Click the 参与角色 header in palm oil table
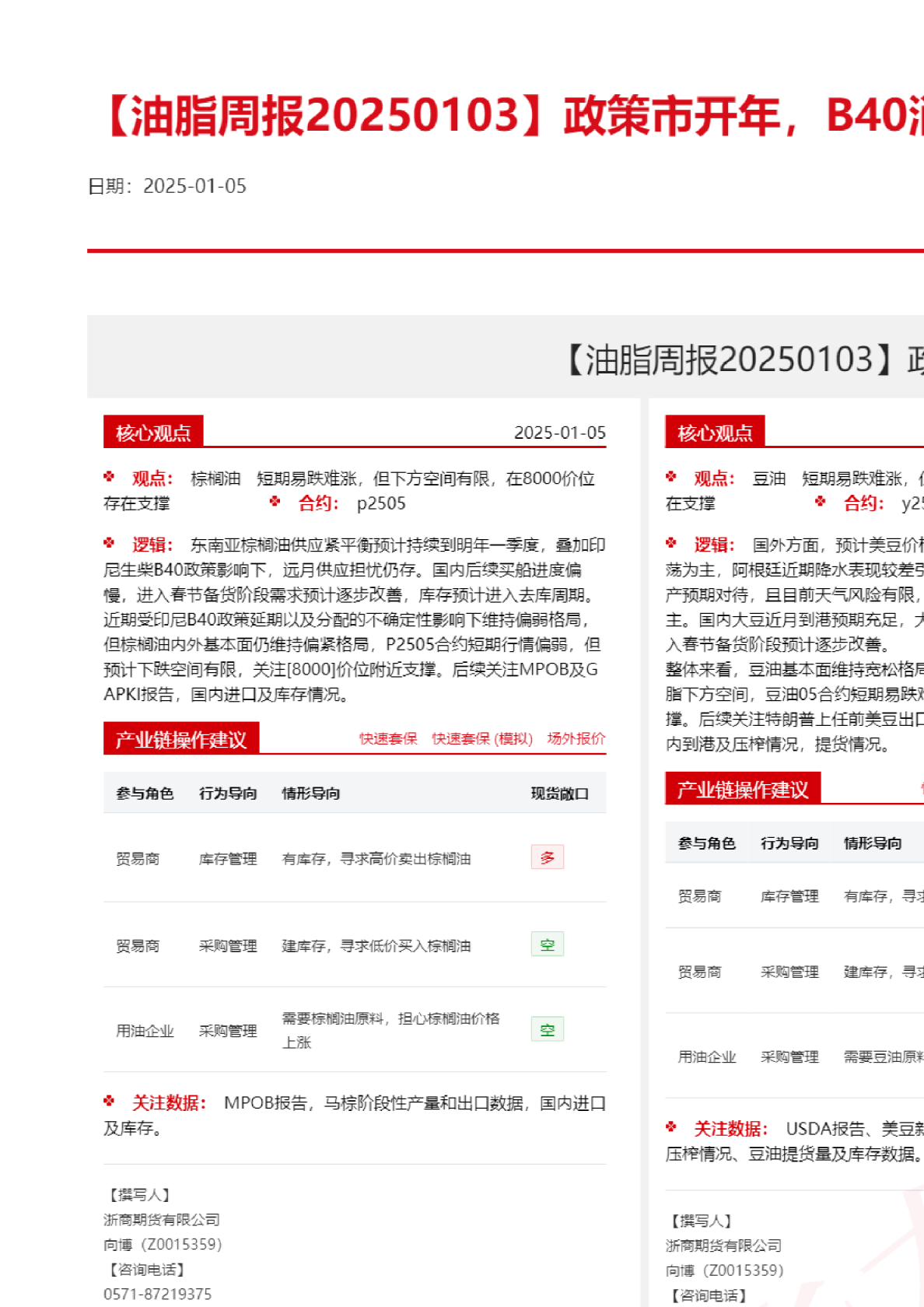924x1307 pixels. pyautogui.click(x=145, y=794)
